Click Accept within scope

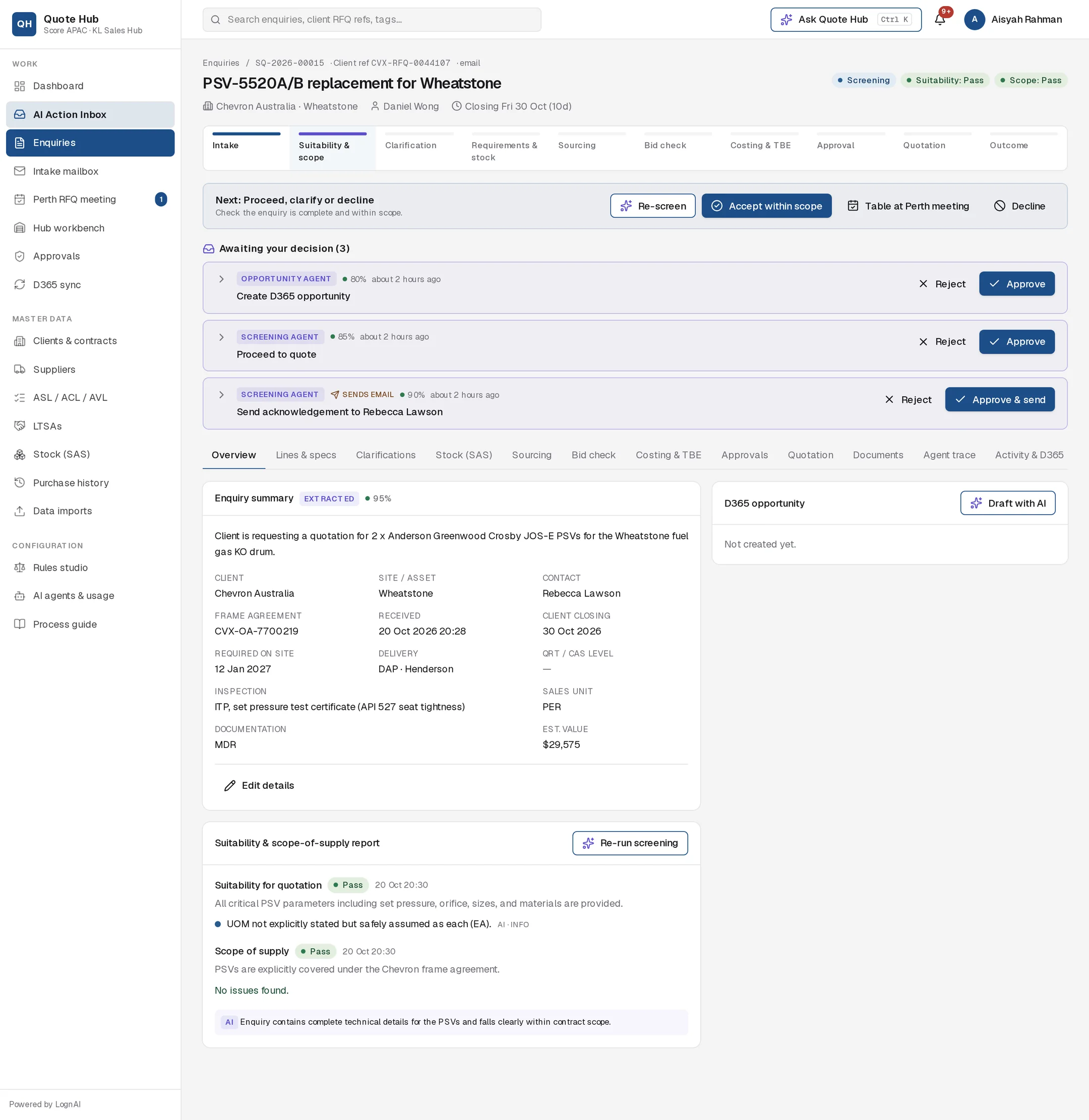point(766,206)
